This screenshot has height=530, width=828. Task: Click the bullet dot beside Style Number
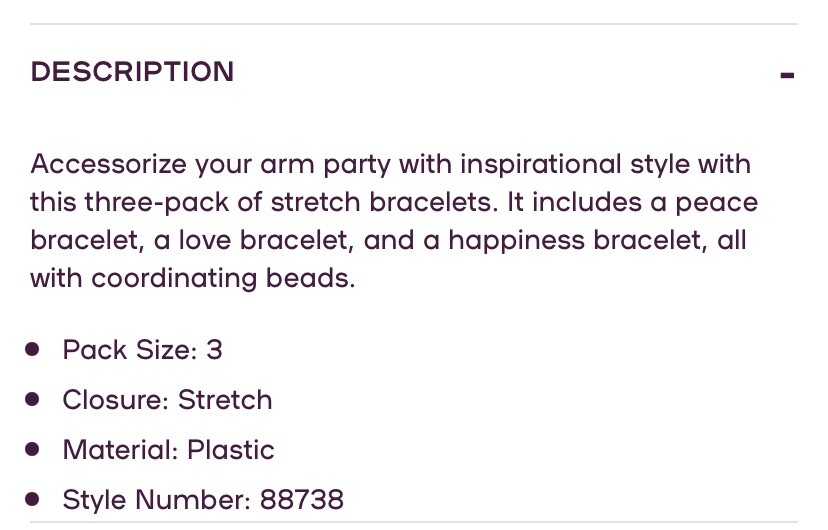[33, 499]
